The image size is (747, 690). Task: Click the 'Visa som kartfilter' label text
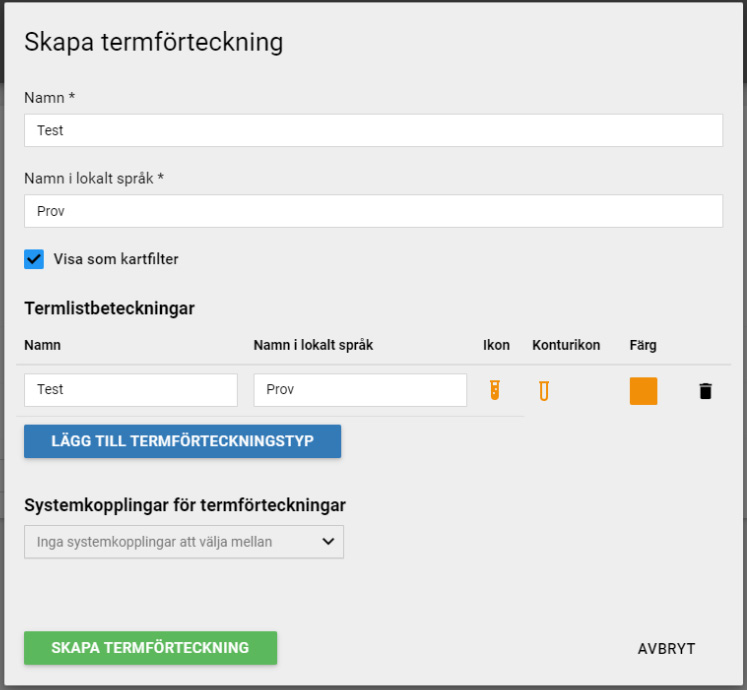point(116,259)
